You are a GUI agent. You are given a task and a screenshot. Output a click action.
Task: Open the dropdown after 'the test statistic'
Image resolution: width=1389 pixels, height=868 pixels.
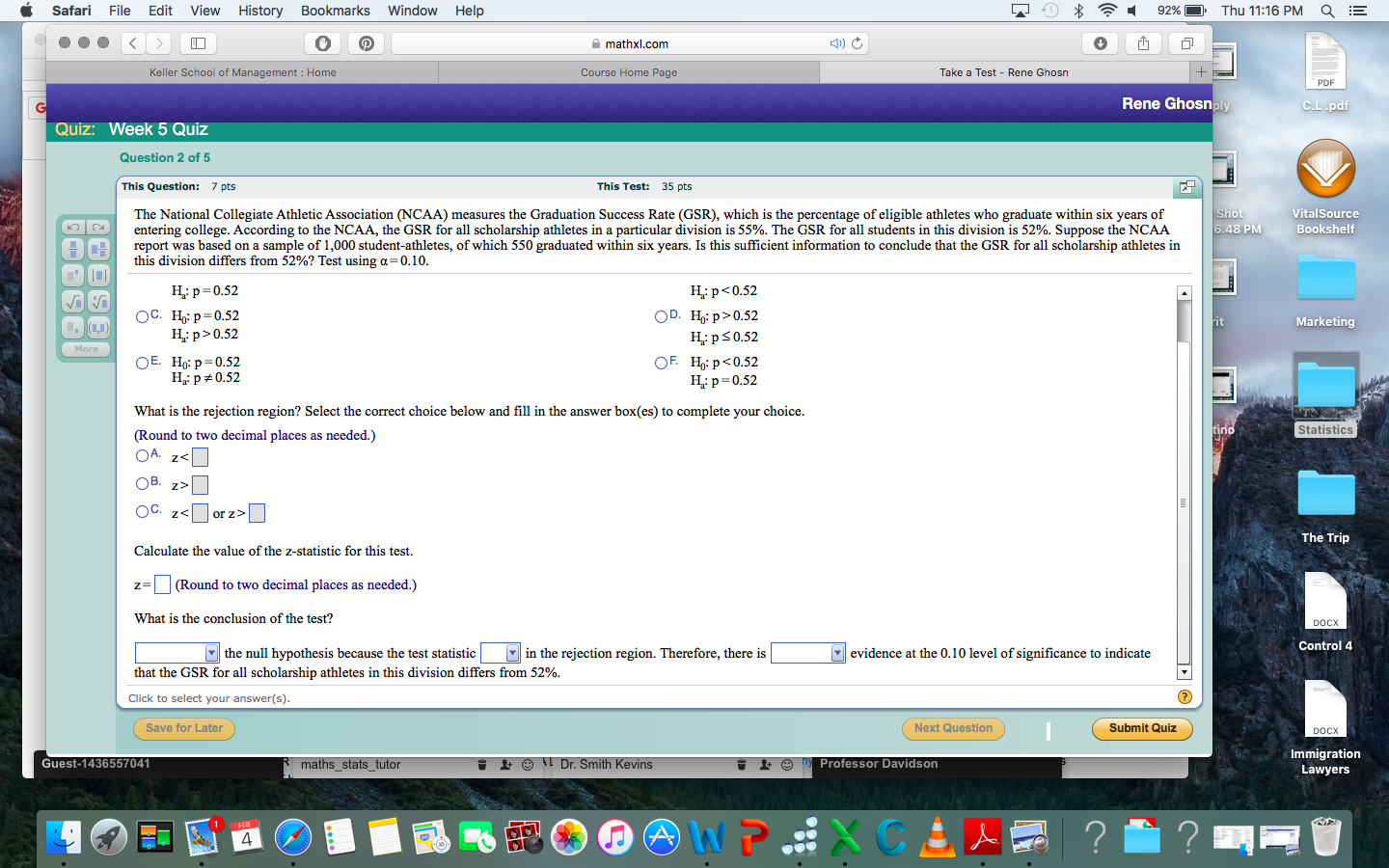click(x=501, y=653)
